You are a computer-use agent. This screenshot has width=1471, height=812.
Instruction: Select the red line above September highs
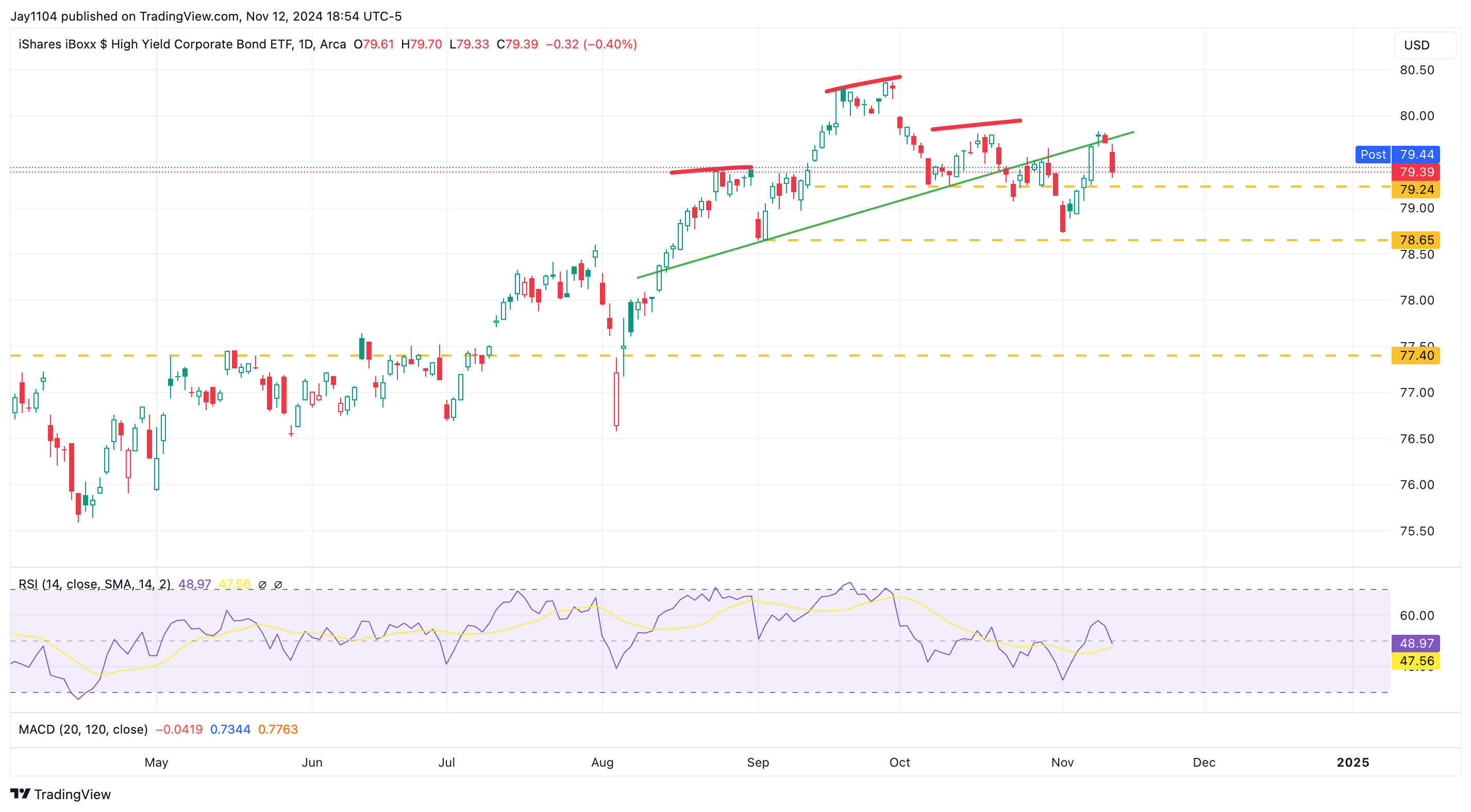point(863,83)
